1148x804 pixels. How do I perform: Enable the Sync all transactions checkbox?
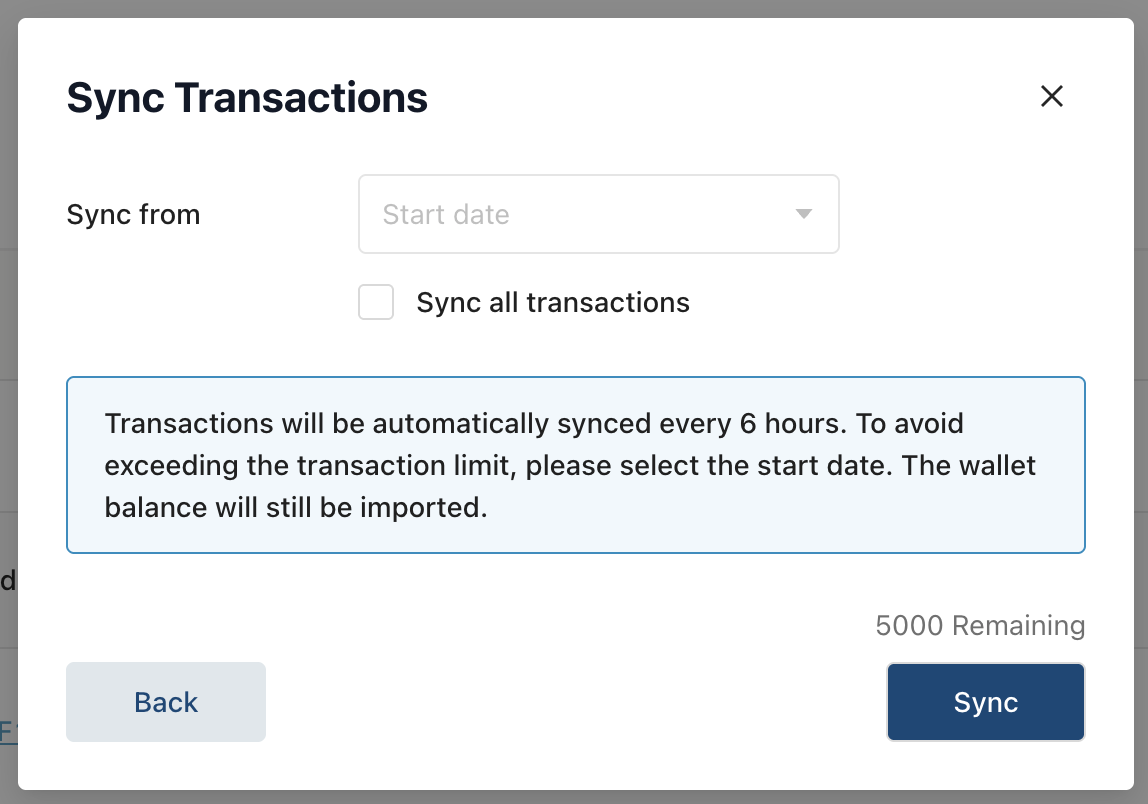click(x=376, y=302)
